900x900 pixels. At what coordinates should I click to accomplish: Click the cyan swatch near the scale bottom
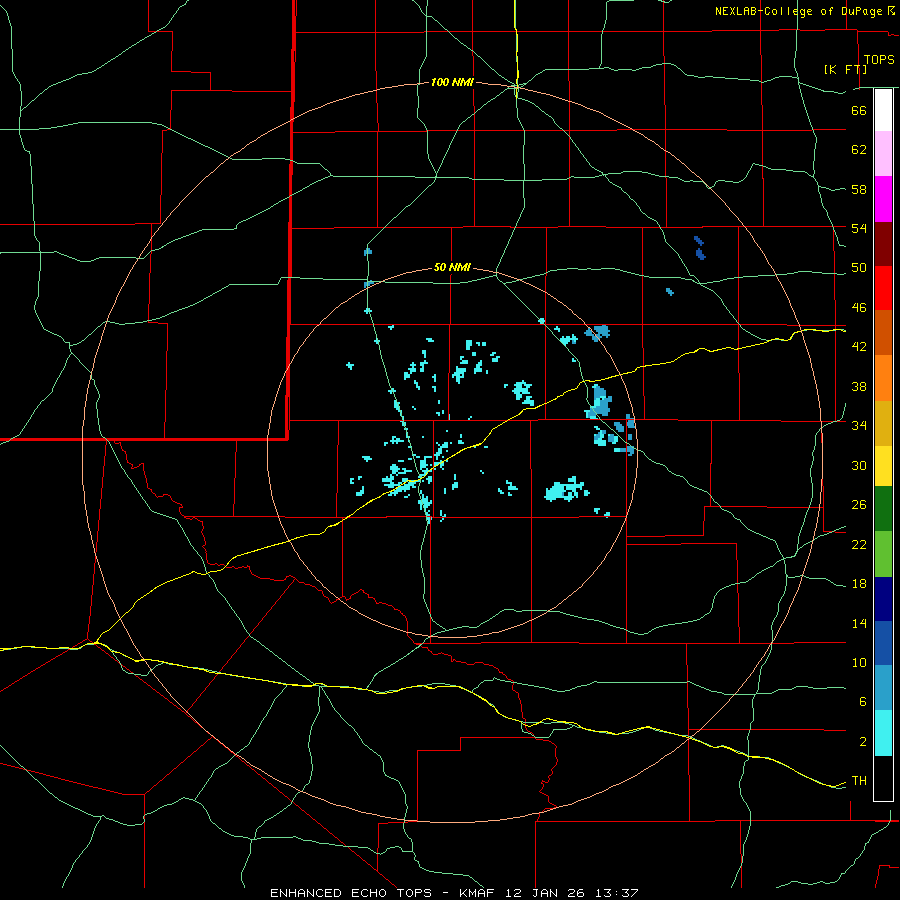coord(883,733)
